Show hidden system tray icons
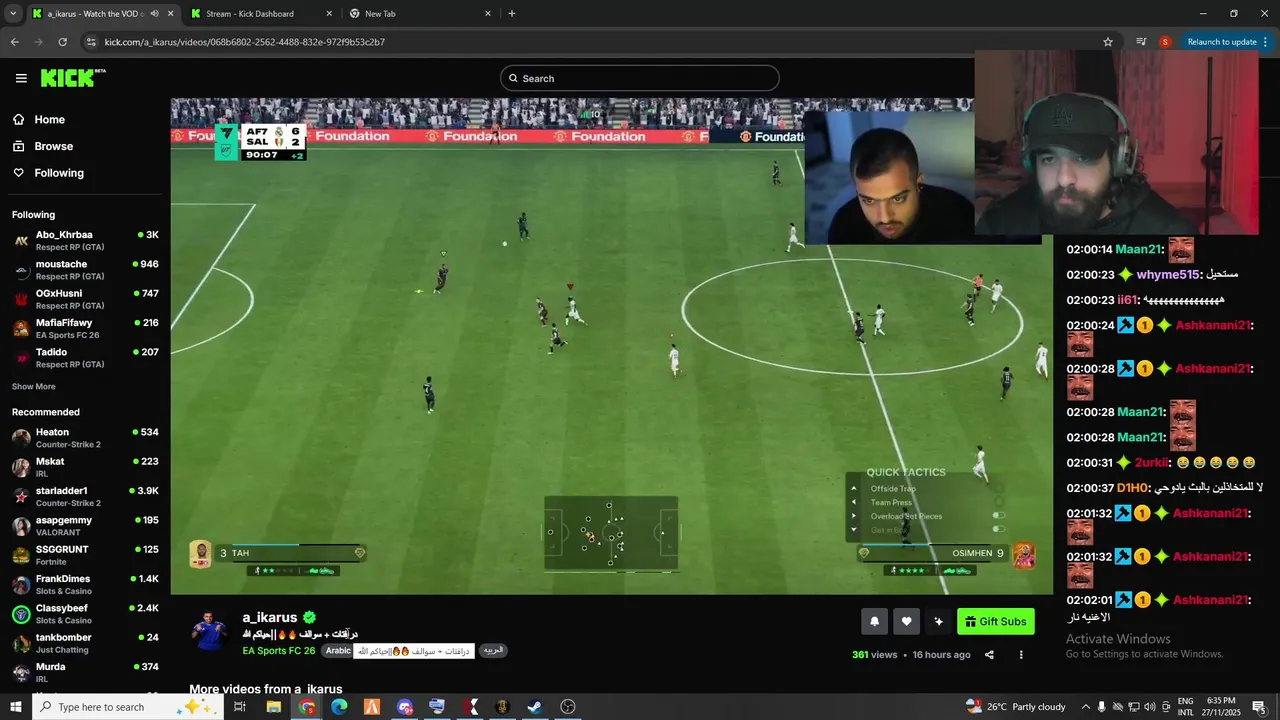Screen dimensions: 1280x720 click(1085, 707)
